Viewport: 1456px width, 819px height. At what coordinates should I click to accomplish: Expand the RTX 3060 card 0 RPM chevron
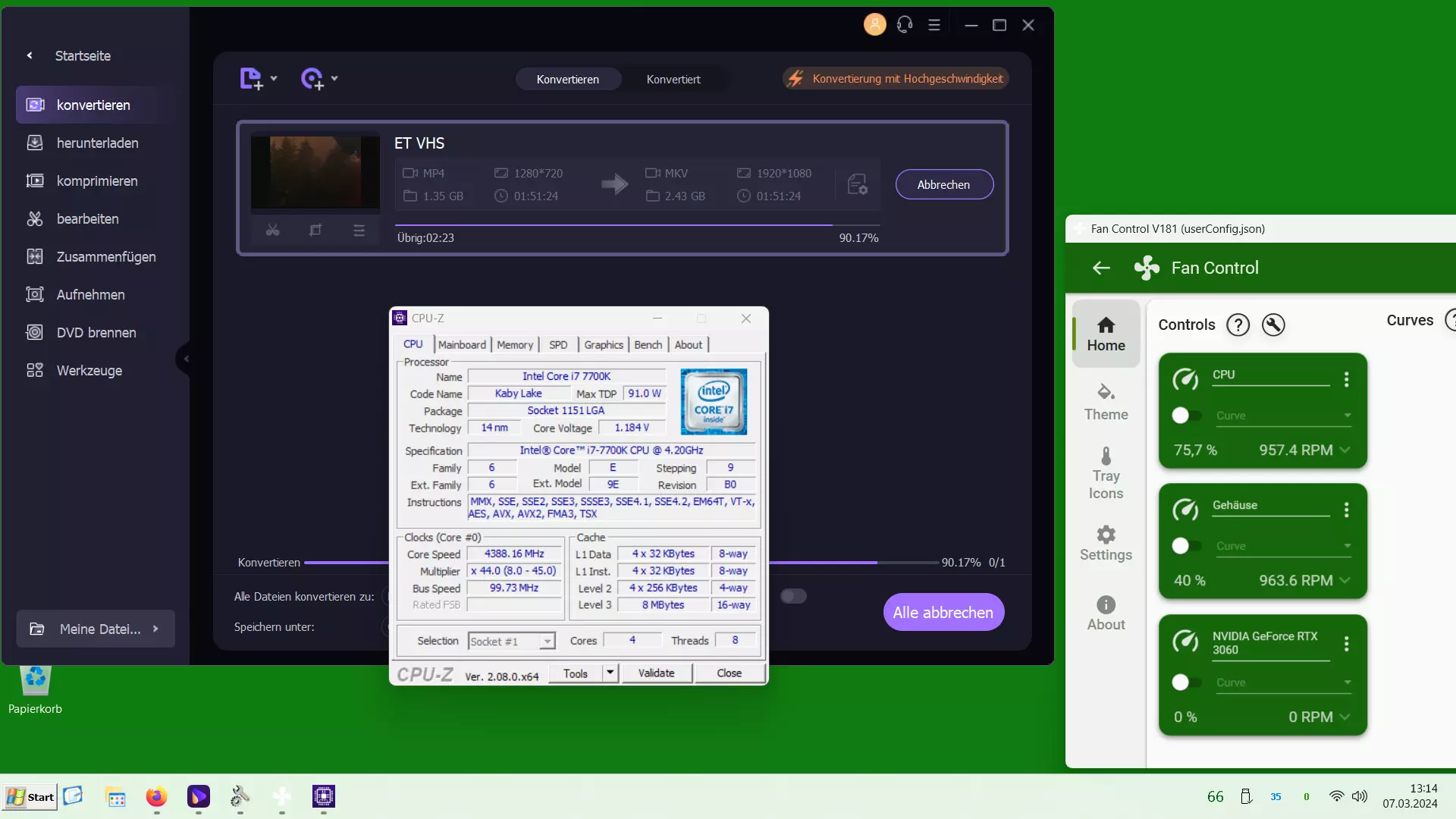[1345, 717]
